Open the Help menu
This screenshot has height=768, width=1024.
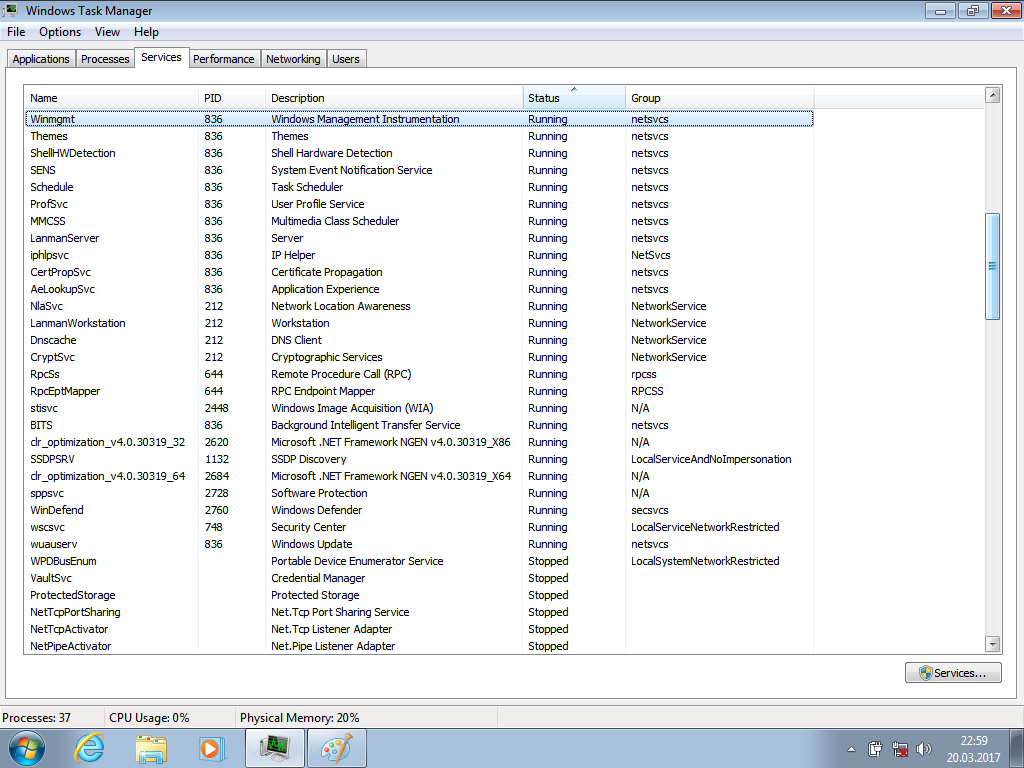pos(146,32)
